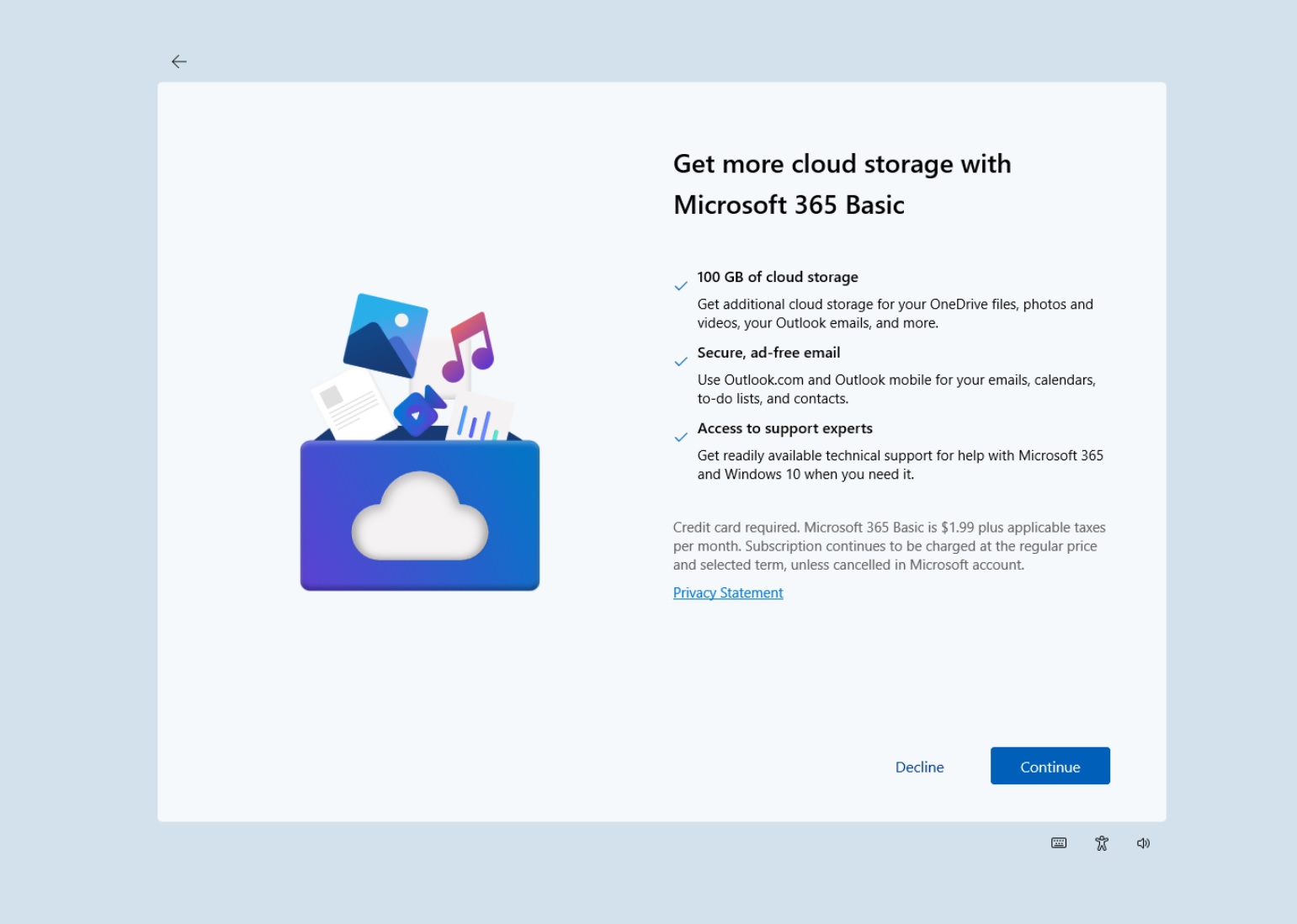Select the 100 GB of cloud storage heading

[x=777, y=276]
